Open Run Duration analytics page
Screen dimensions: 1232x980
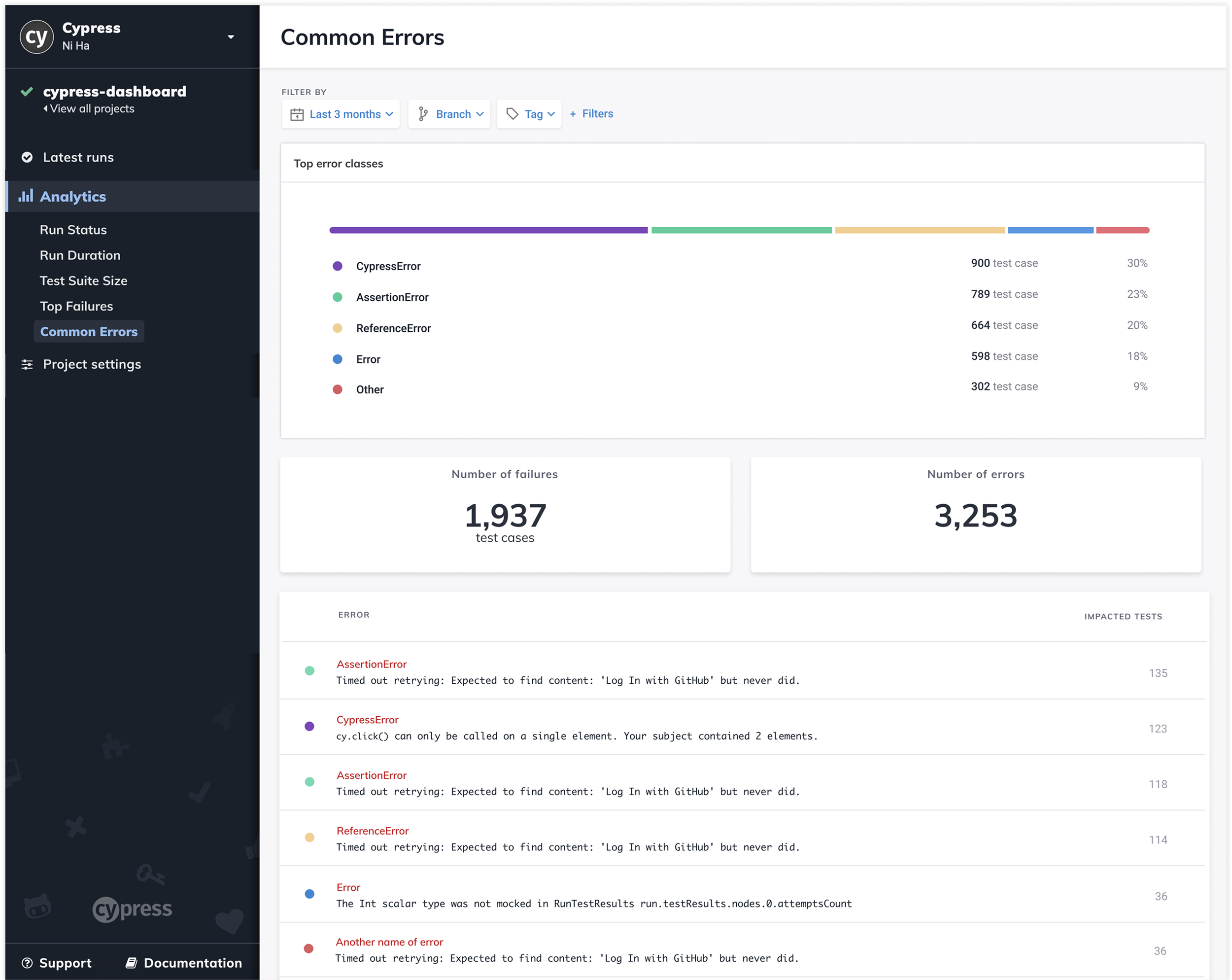(80, 255)
